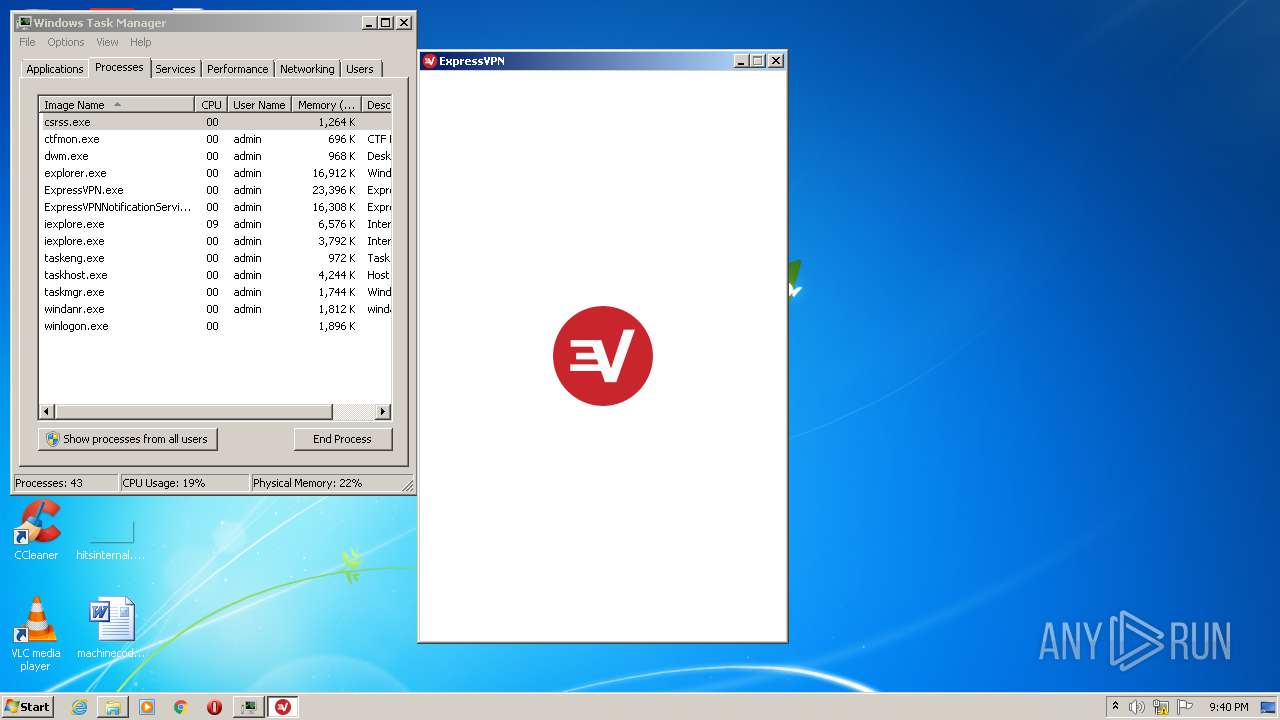Open Internet Explorer from the taskbar
This screenshot has width=1280, height=720.
pos(79,707)
